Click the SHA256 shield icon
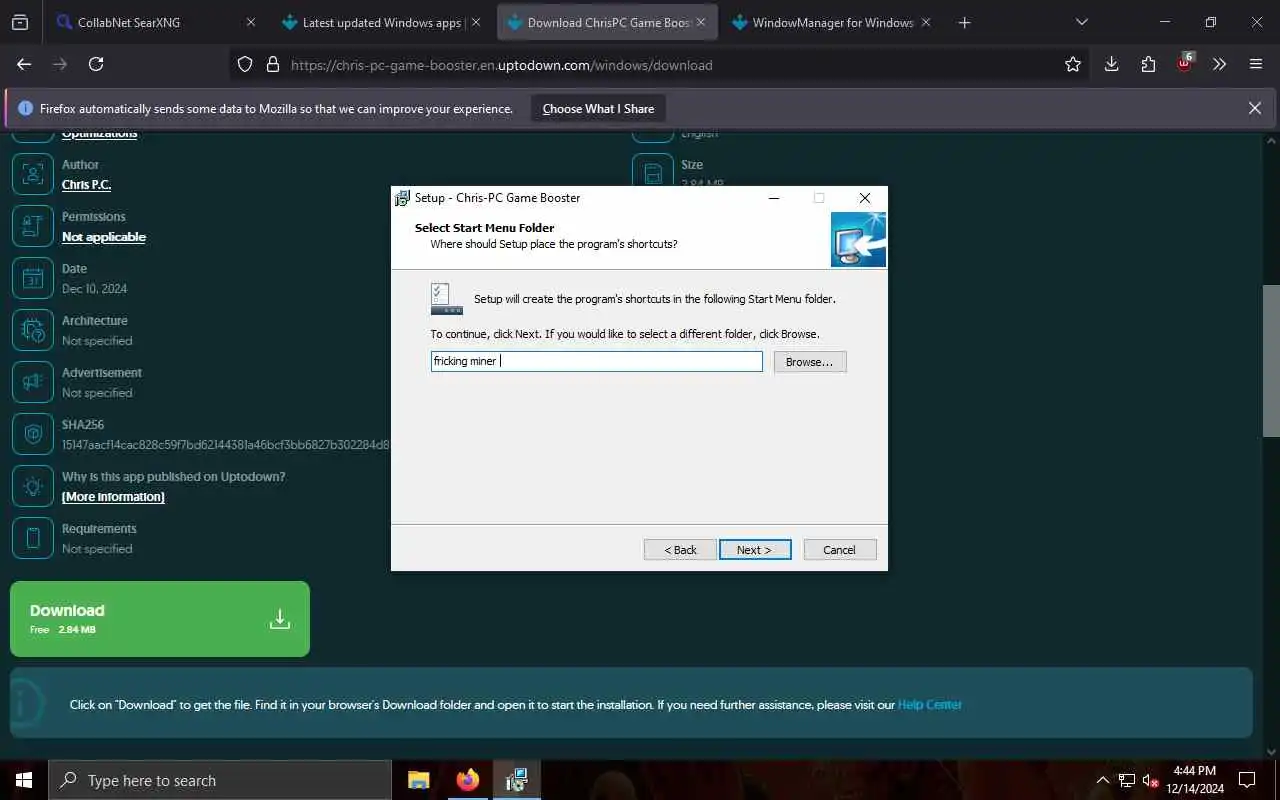Viewport: 1280px width, 800px height. pyautogui.click(x=32, y=434)
